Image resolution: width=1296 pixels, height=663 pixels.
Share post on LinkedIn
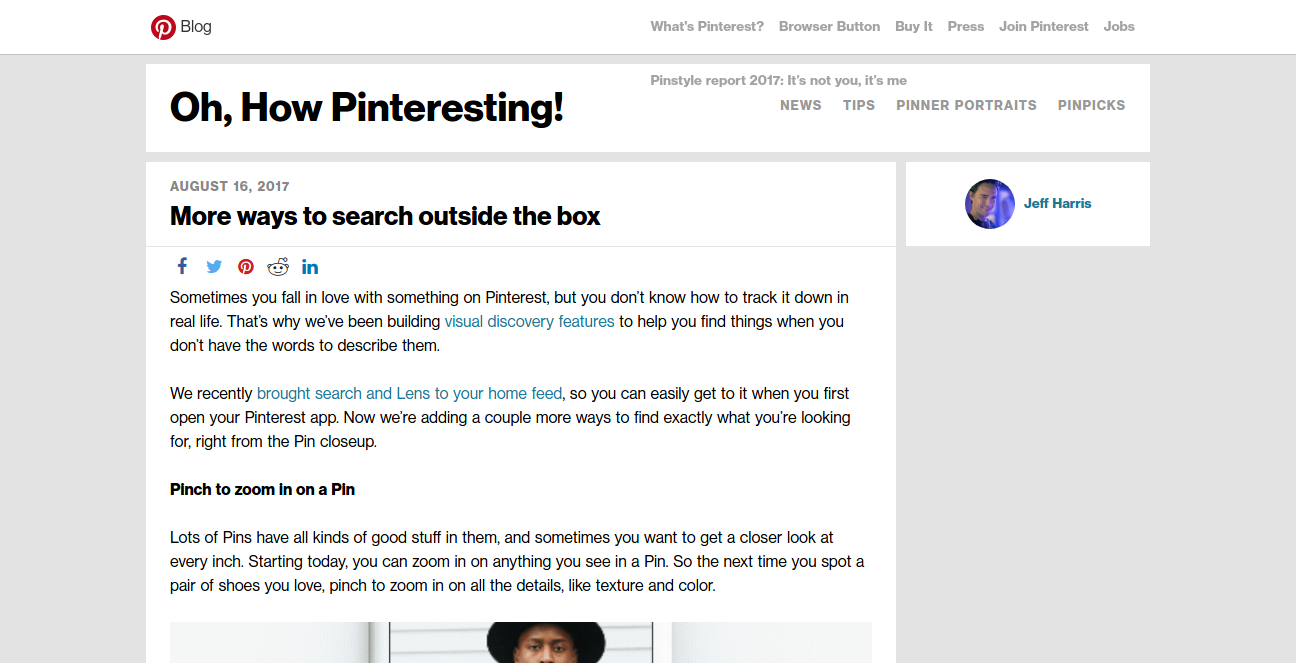310,267
